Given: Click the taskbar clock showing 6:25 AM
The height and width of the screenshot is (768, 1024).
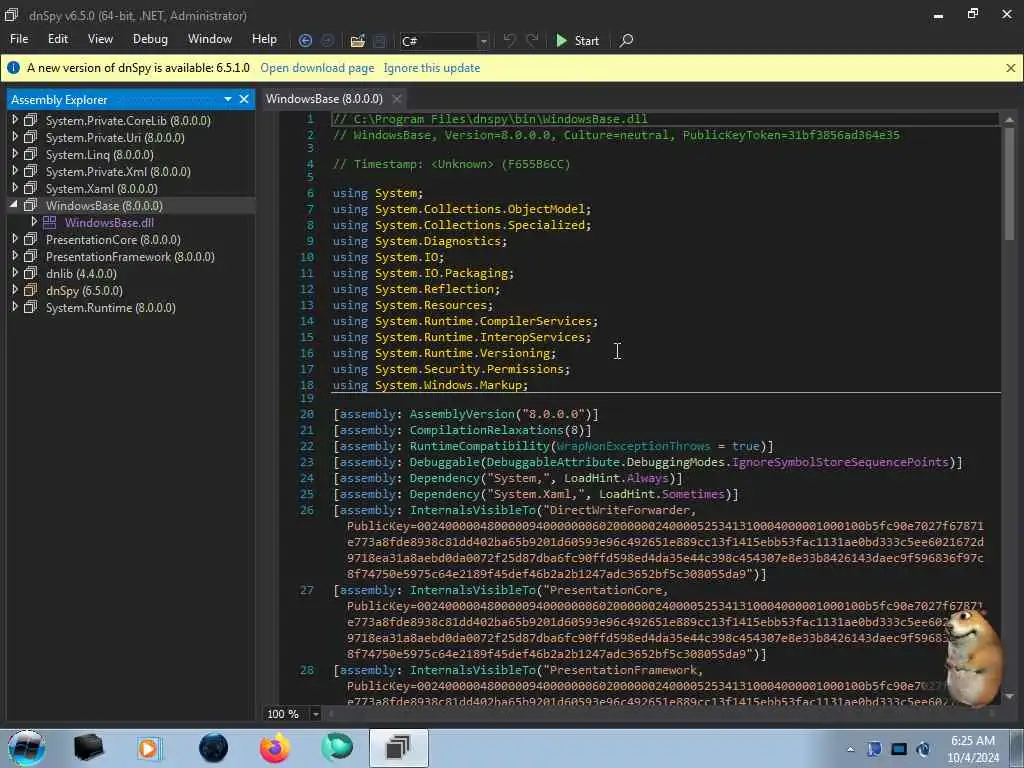Looking at the screenshot, I should (x=973, y=749).
